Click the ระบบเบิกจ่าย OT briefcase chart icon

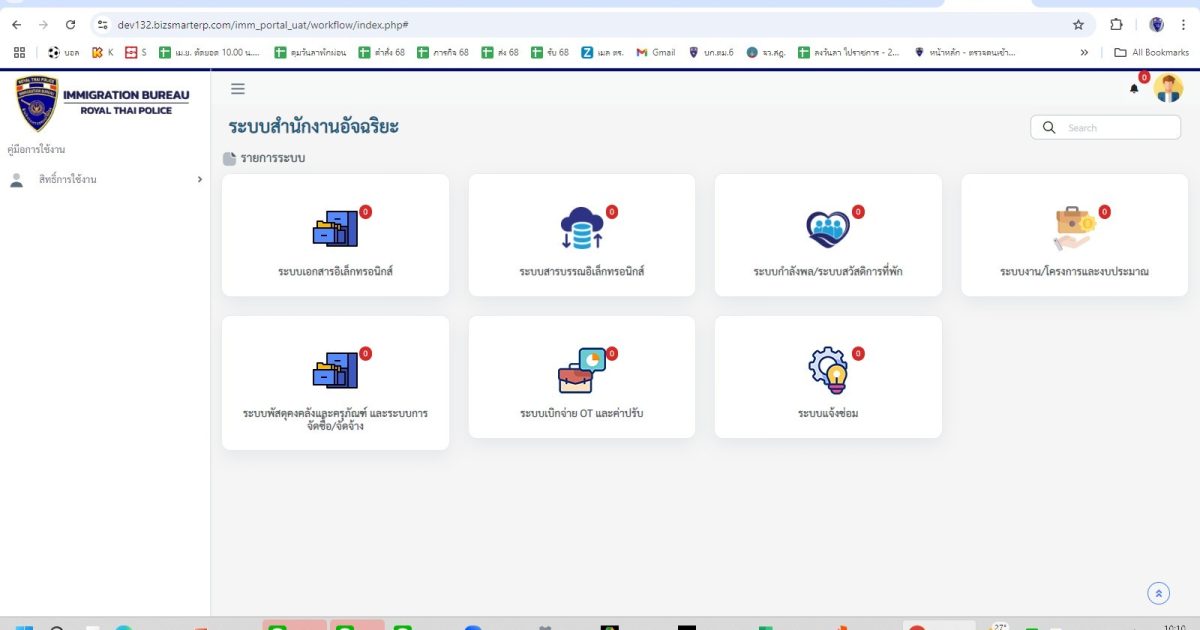[x=581, y=370]
